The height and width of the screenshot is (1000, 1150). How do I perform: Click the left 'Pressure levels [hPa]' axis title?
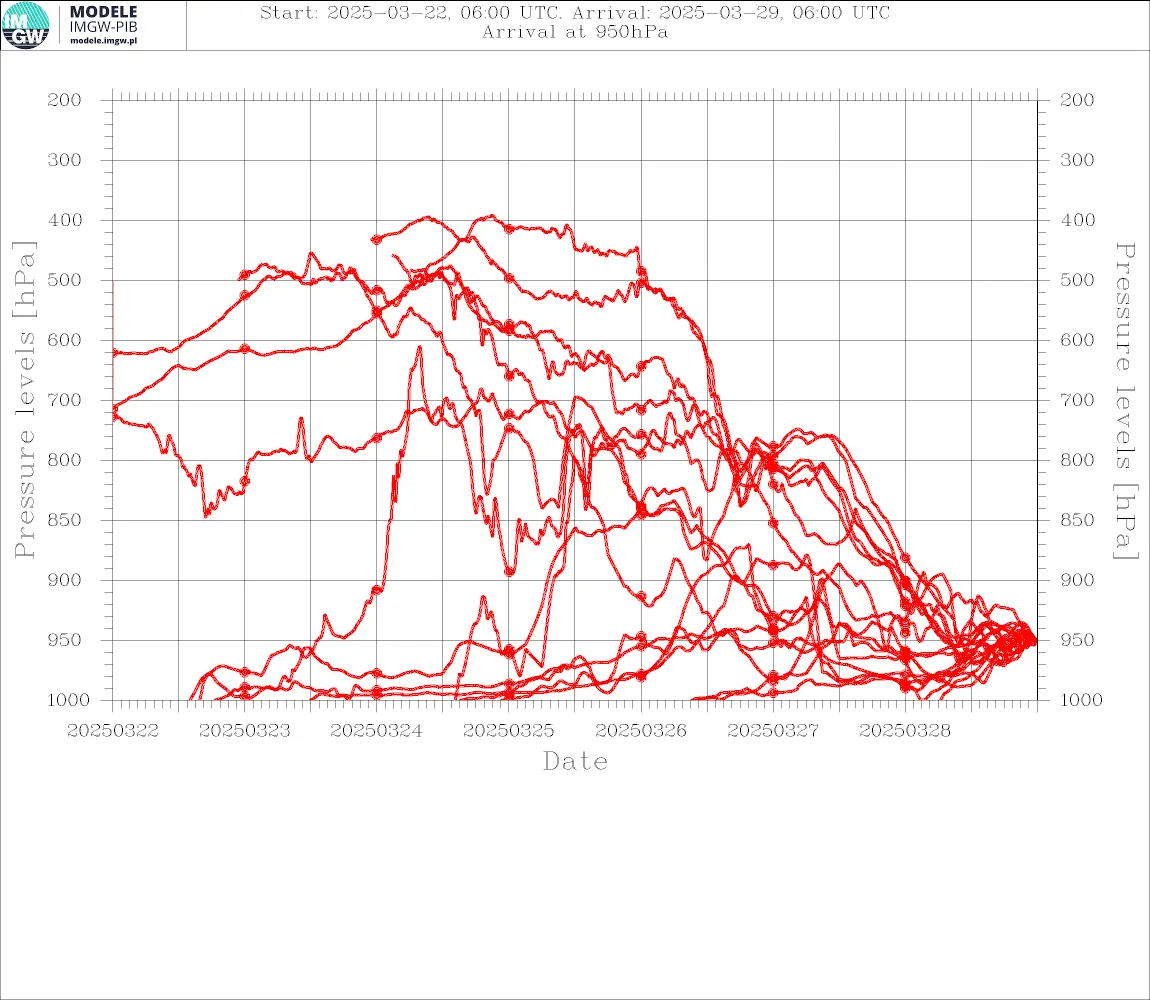pyautogui.click(x=24, y=400)
